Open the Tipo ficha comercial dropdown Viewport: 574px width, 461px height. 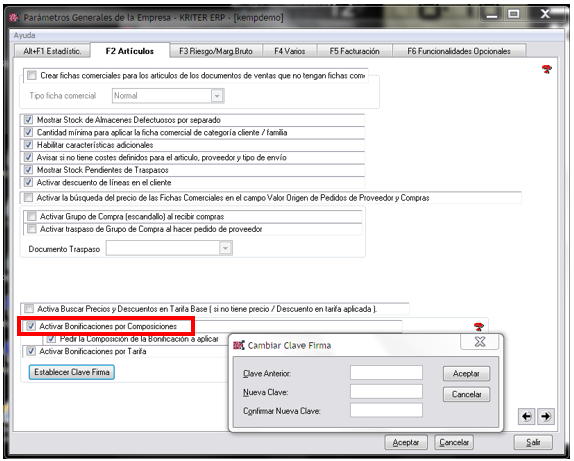click(x=217, y=96)
